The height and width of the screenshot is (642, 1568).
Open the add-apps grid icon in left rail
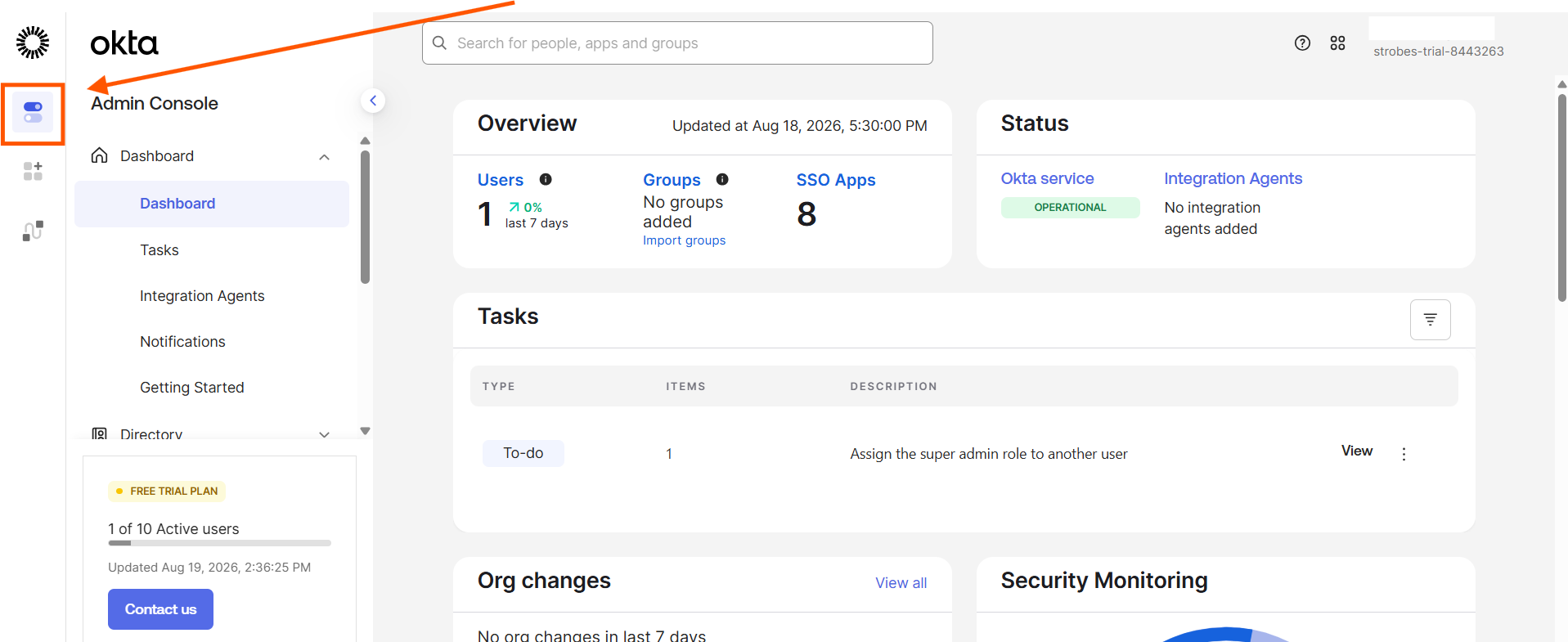[33, 171]
